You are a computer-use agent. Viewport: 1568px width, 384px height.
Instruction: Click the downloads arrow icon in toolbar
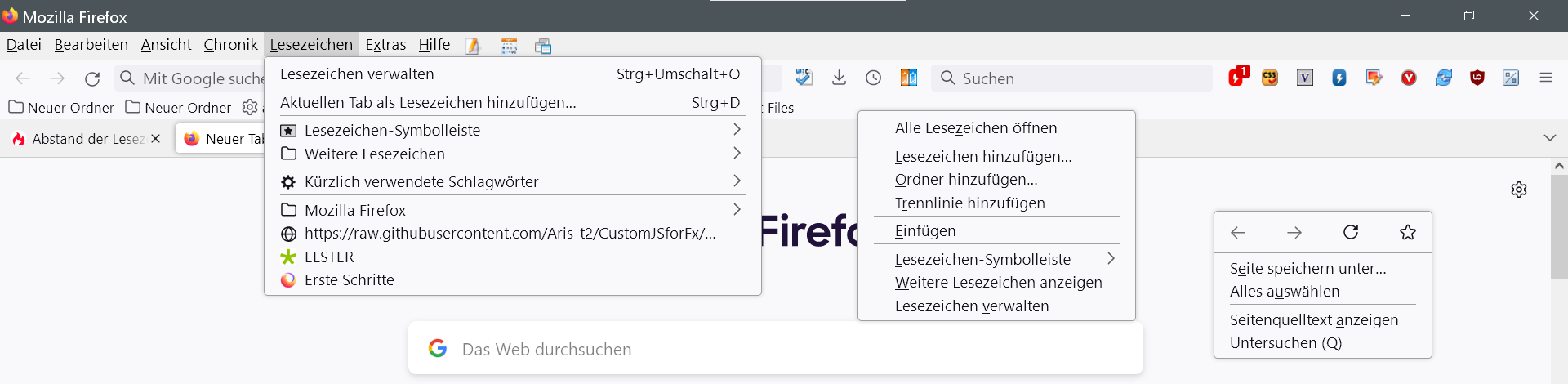[x=839, y=78]
